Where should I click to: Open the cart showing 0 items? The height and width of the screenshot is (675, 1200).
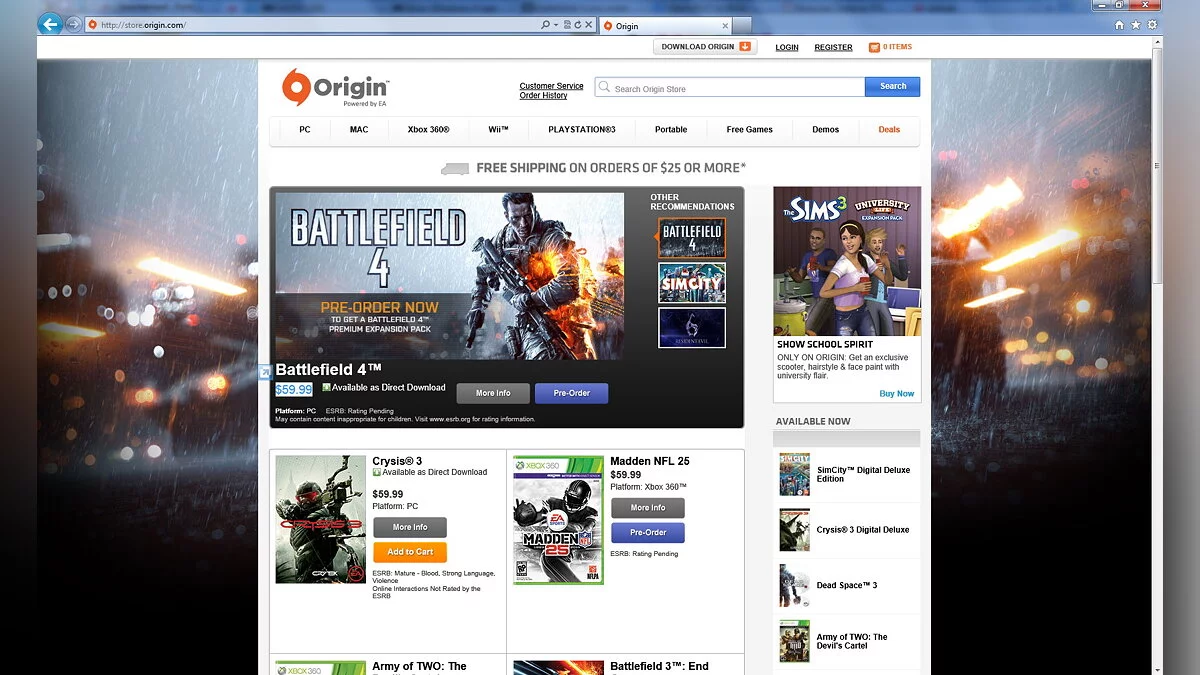pyautogui.click(x=890, y=47)
